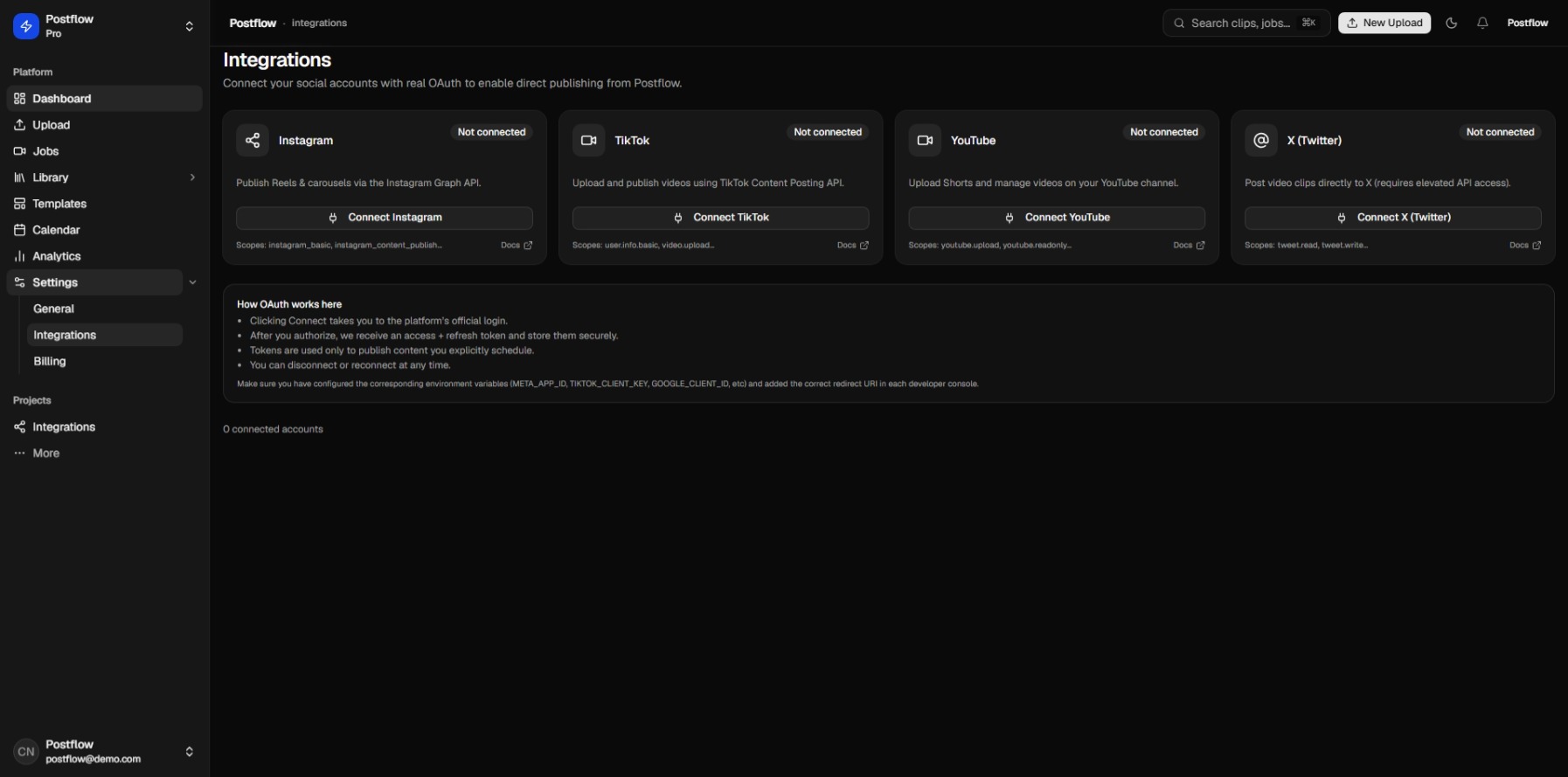Screen dimensions: 1568x777
Task: Click the Postflow breadcrumb link
Action: (x=253, y=24)
